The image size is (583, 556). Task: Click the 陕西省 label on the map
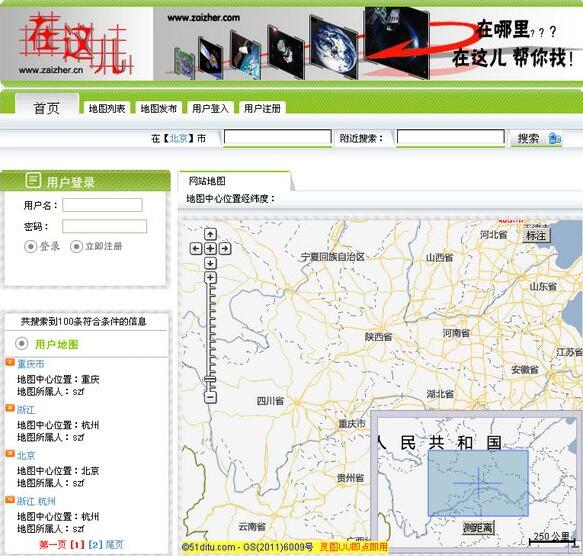pyautogui.click(x=379, y=337)
